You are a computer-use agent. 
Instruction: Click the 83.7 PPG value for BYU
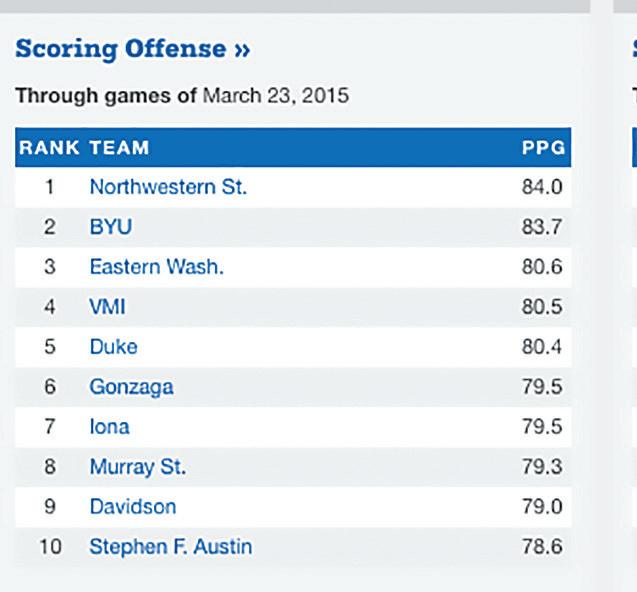coord(542,227)
